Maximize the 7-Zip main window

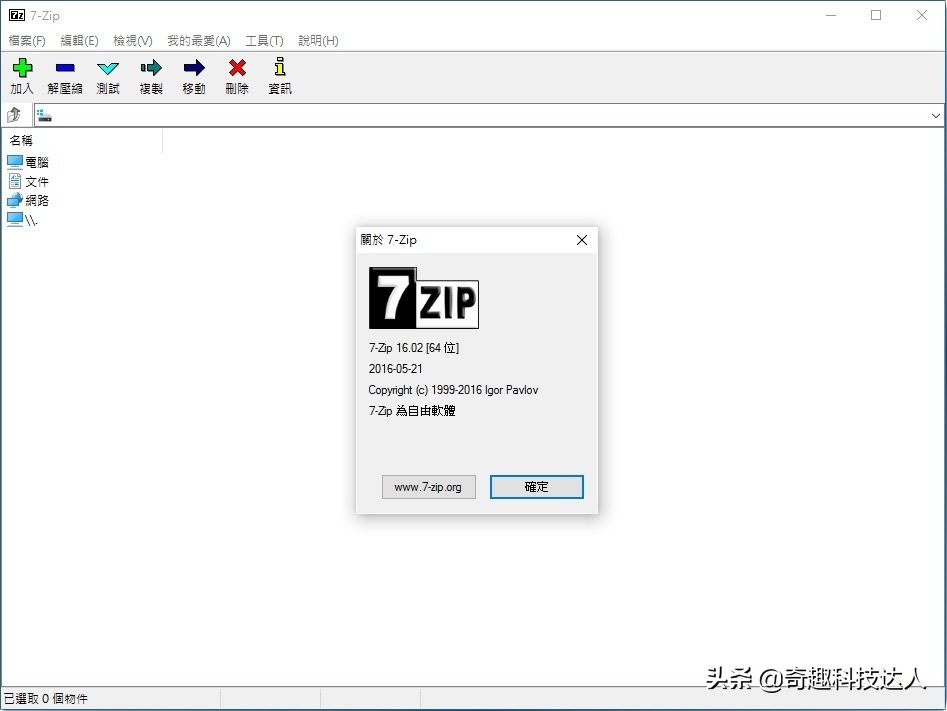click(876, 15)
